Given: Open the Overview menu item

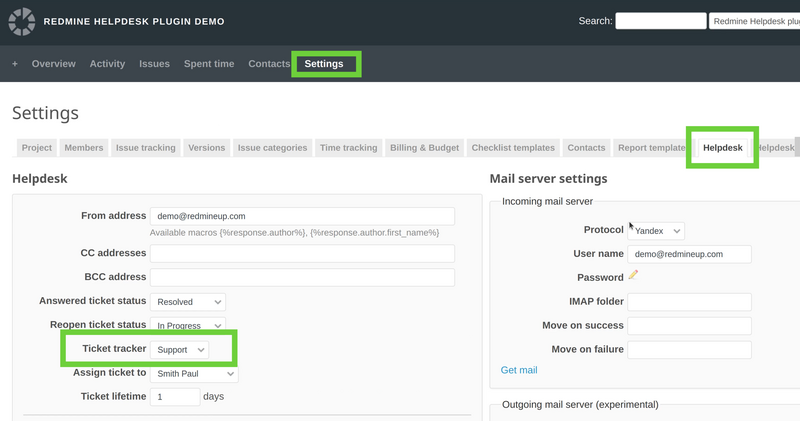Looking at the screenshot, I should point(54,64).
